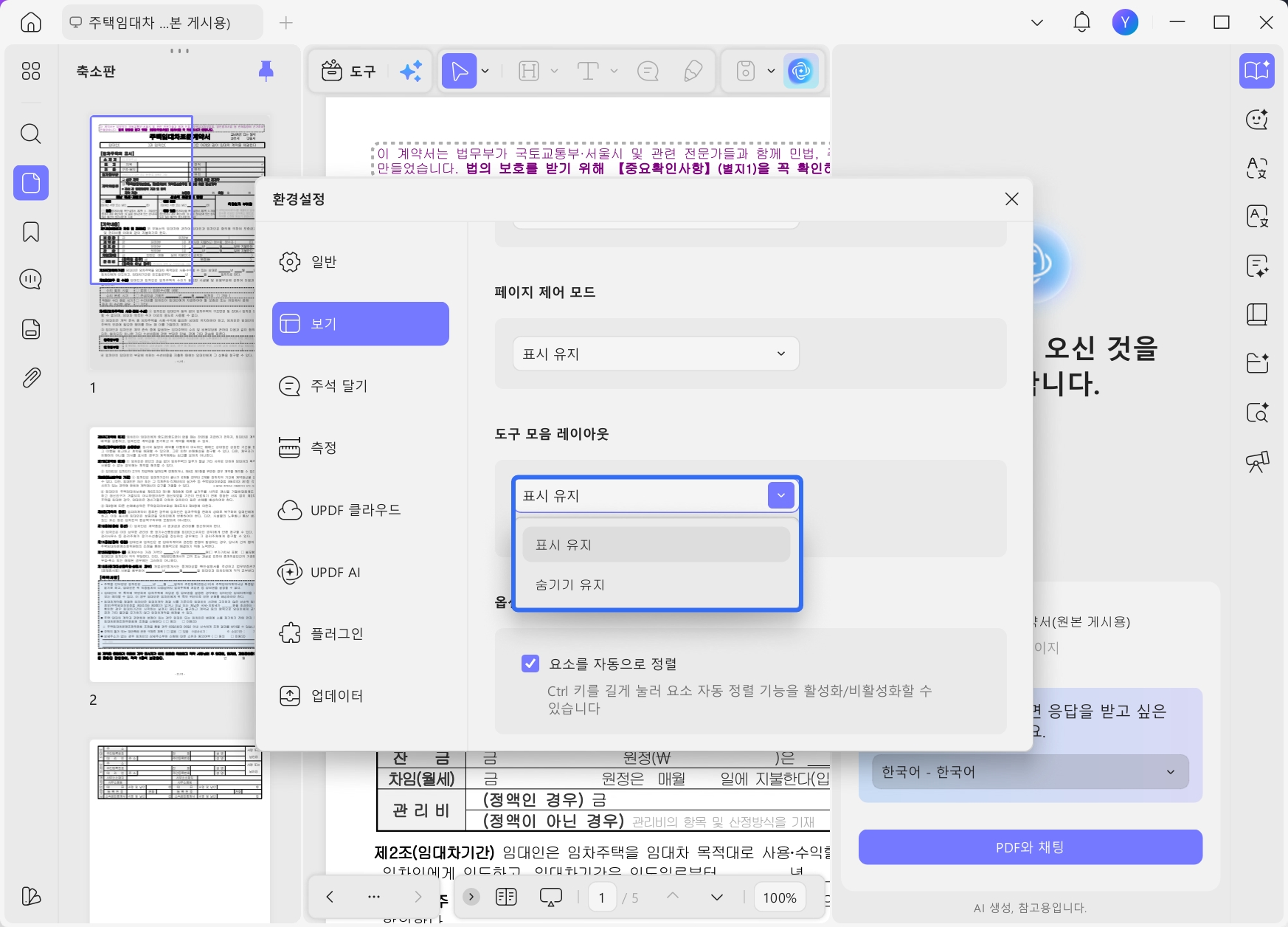
Task: Close the 환경설정 dialog
Action: click(1011, 199)
